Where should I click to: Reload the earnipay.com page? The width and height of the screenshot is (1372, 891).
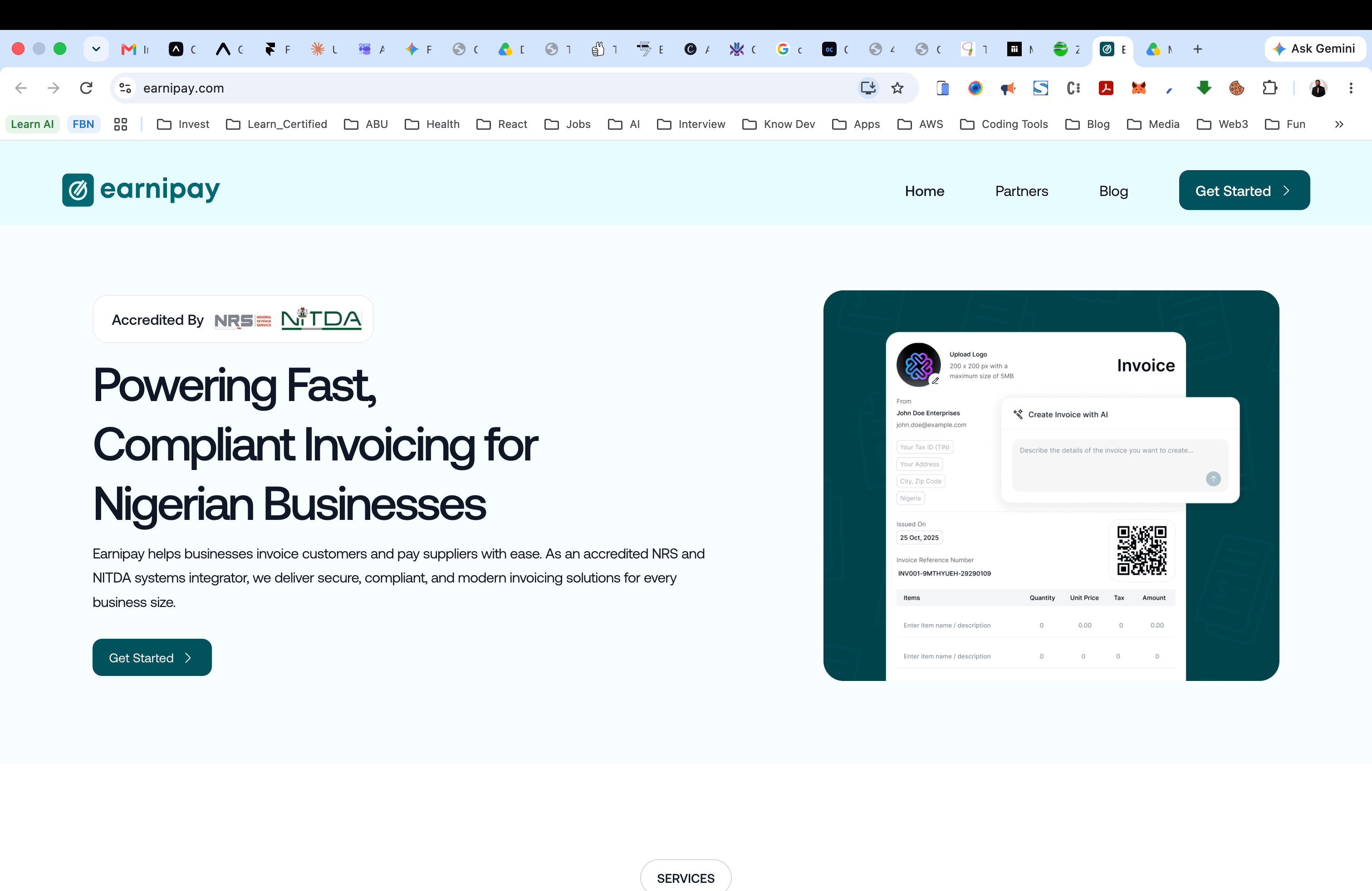coord(86,88)
